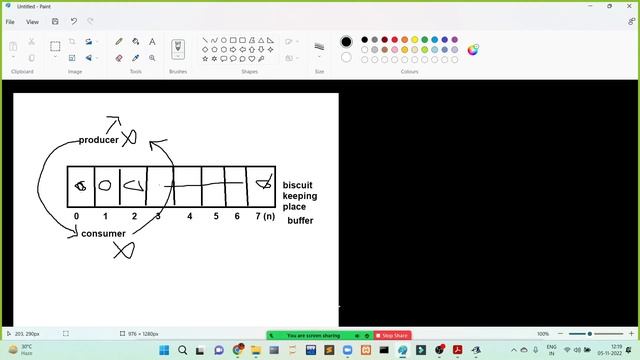
Task: Pick the yellow colour swatch
Action: pos(415,40)
